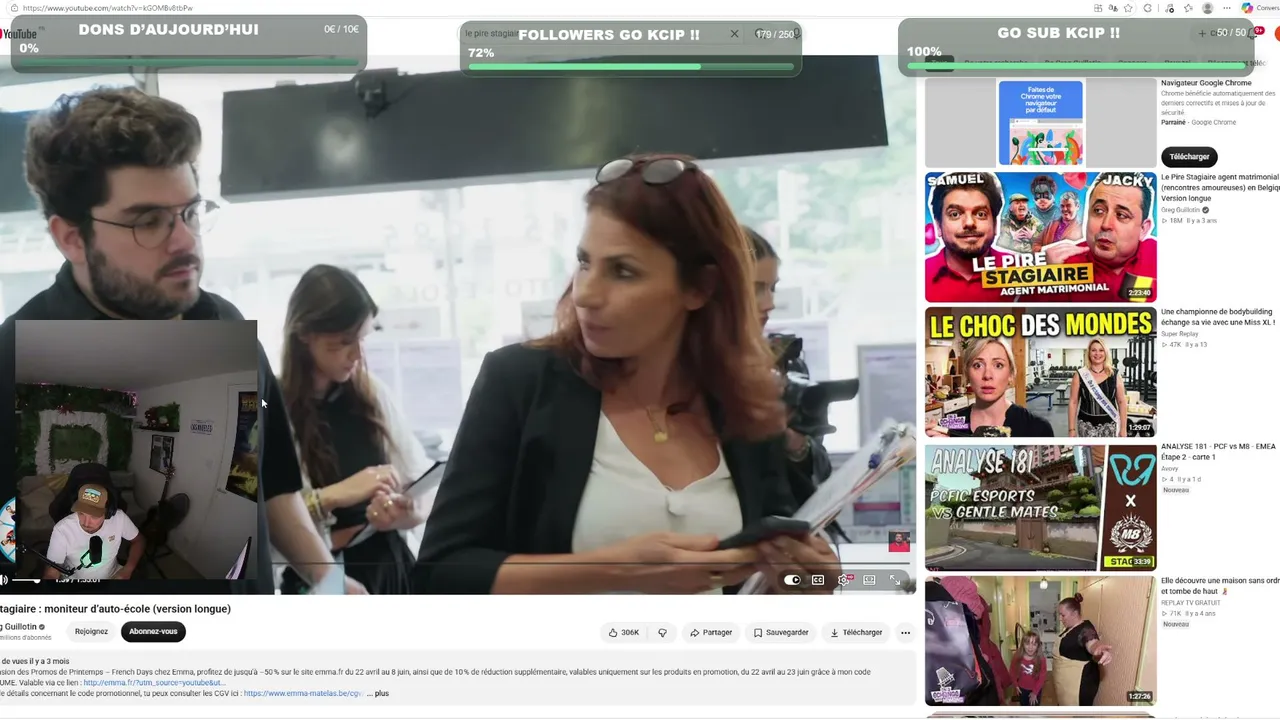Open the 'Analyse 181' video thumbnail
This screenshot has height=720, width=1280.
click(x=1040, y=507)
